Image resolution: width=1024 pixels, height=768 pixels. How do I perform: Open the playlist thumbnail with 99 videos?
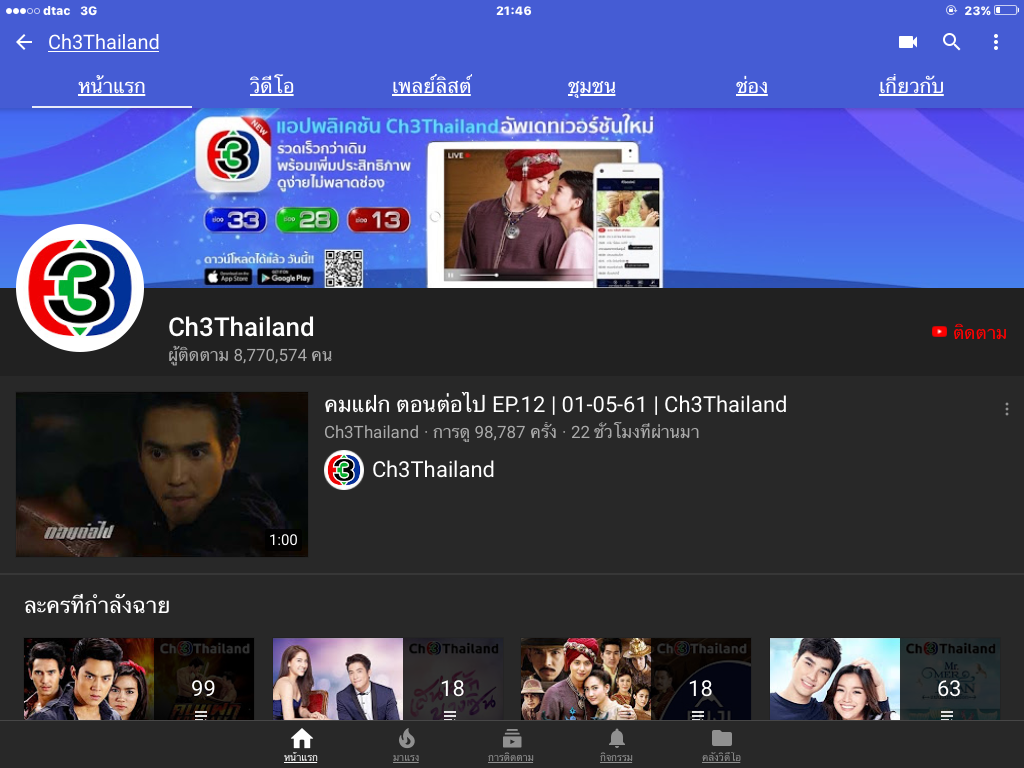(139, 679)
